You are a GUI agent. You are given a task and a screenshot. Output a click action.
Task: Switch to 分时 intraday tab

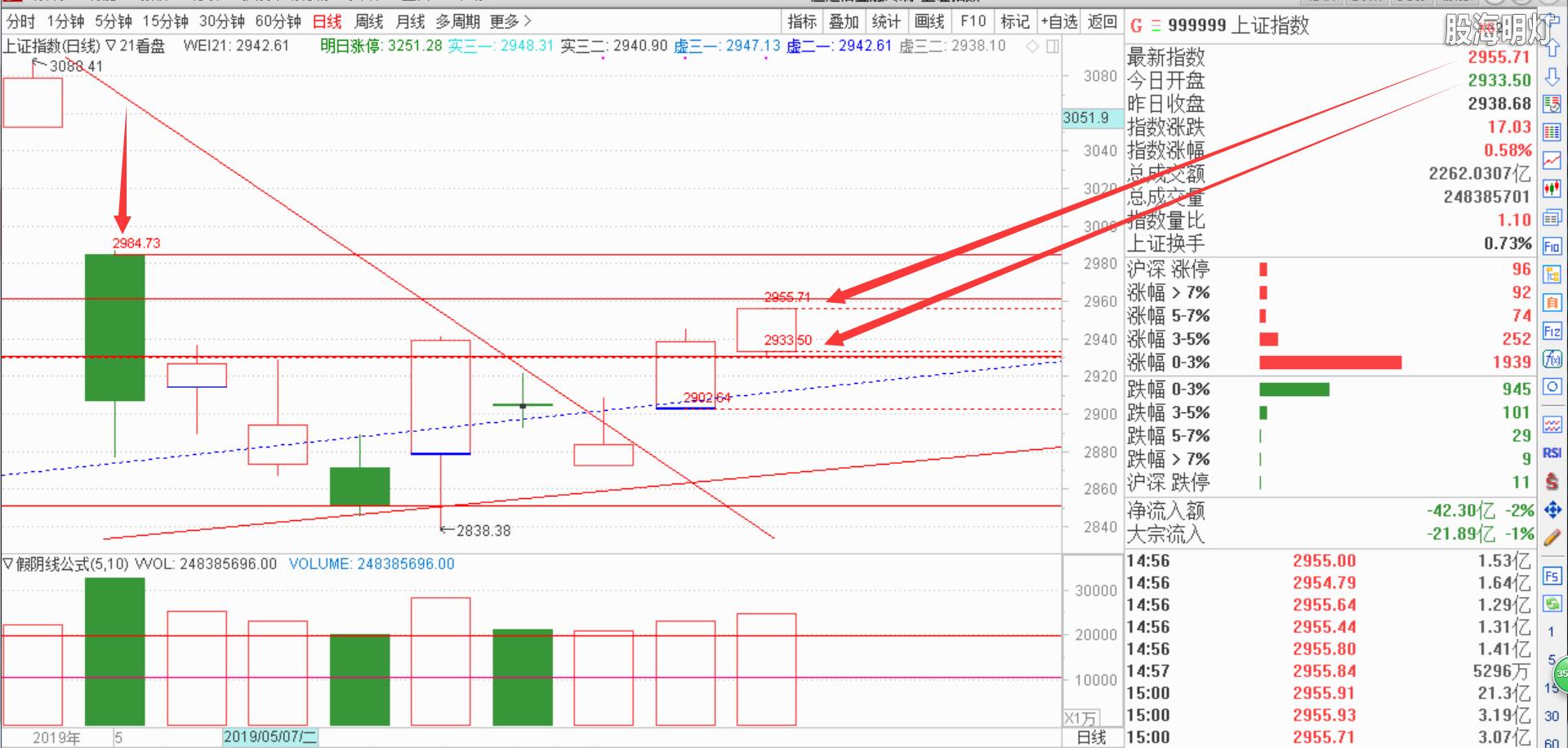point(21,21)
